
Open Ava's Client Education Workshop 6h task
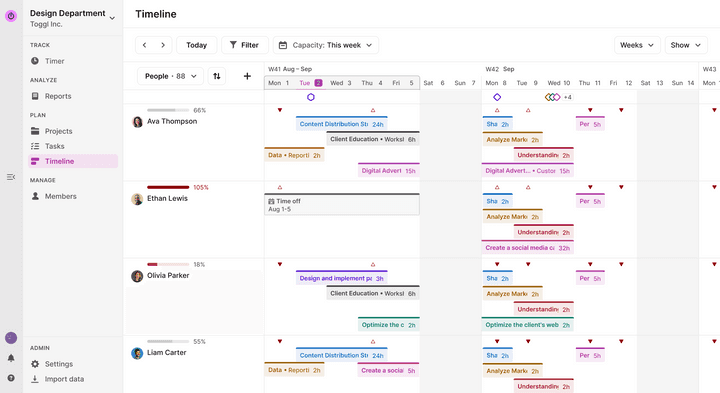(x=373, y=139)
